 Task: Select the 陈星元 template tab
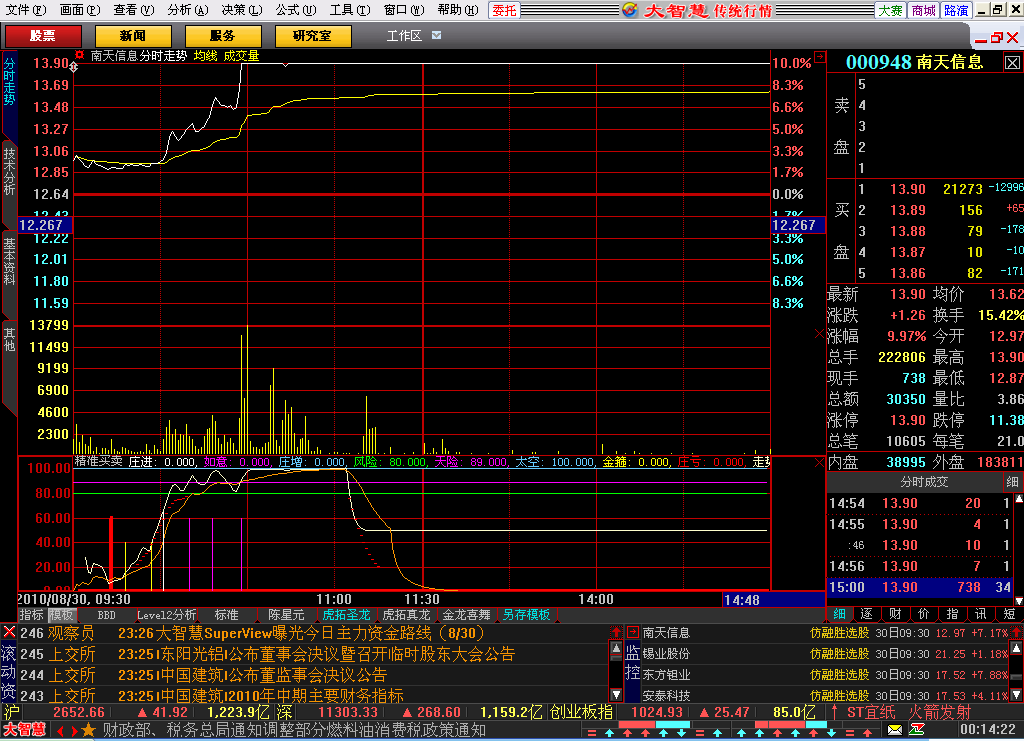286,615
